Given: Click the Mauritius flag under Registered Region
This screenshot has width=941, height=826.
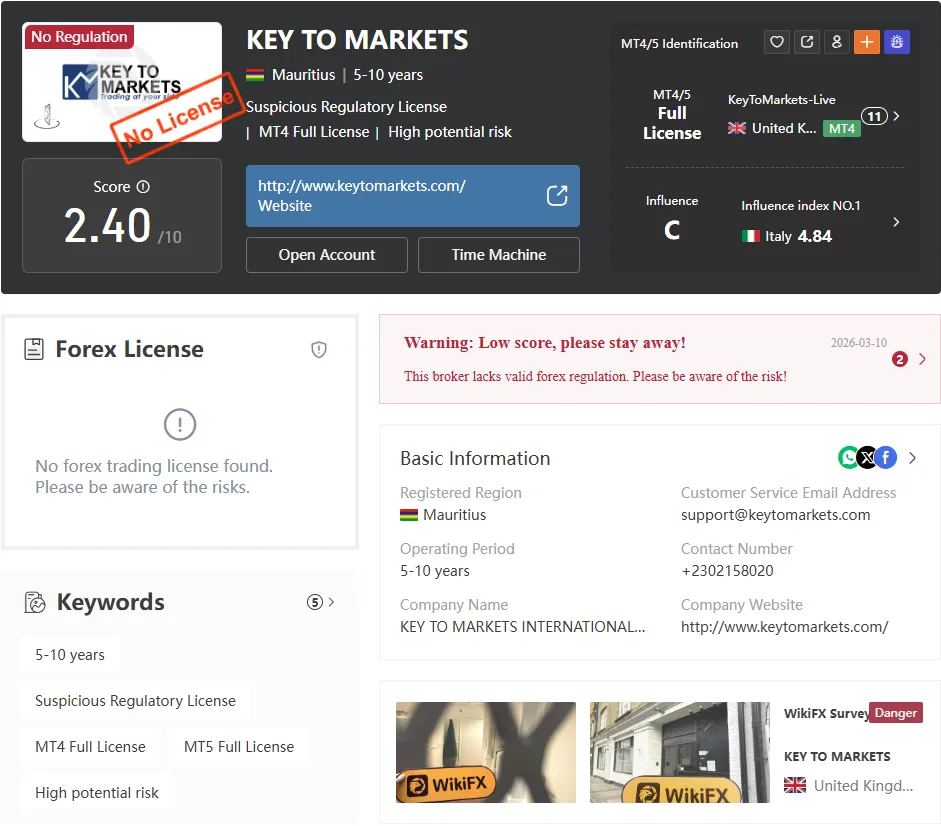Looking at the screenshot, I should [x=409, y=515].
